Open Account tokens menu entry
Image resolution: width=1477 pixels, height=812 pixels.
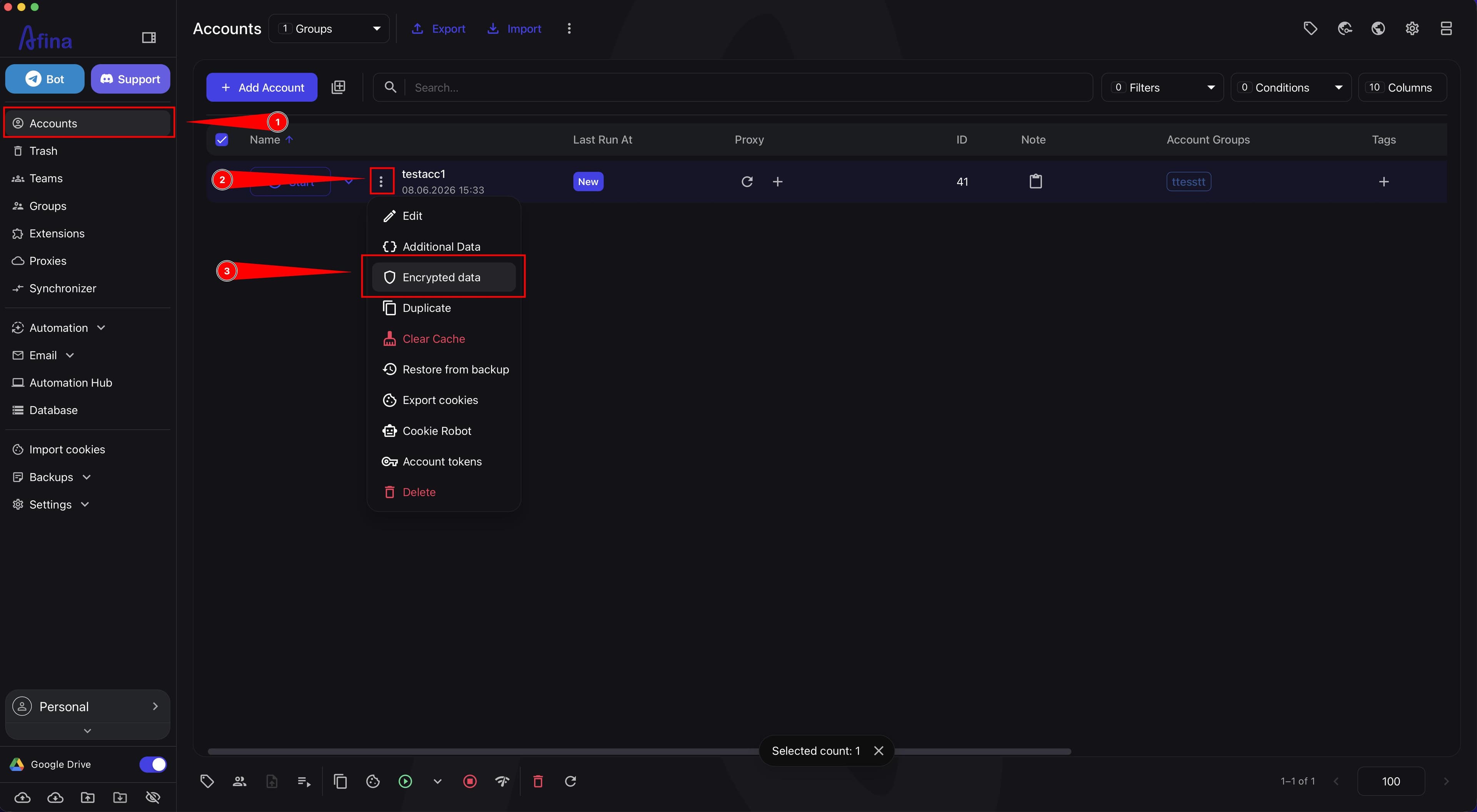tap(444, 462)
